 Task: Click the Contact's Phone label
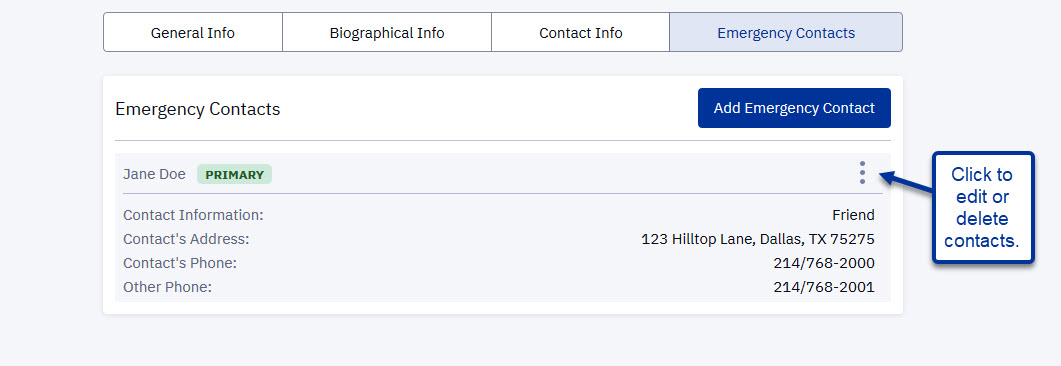(180, 263)
